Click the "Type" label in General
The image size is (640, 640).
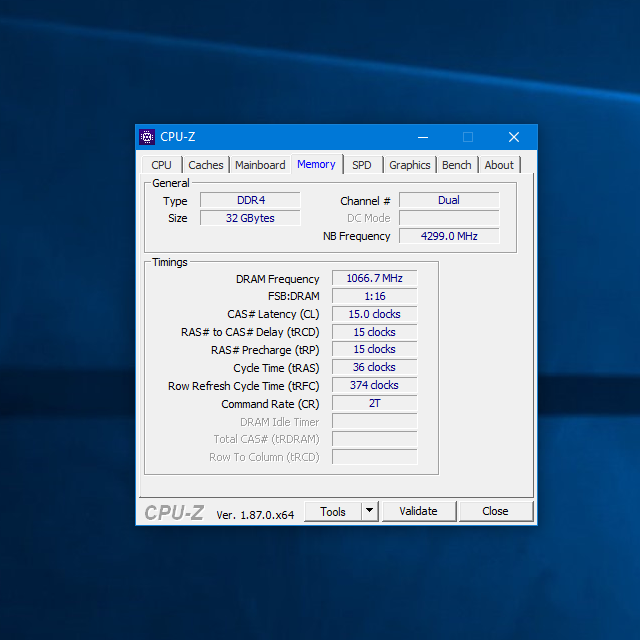point(175,201)
